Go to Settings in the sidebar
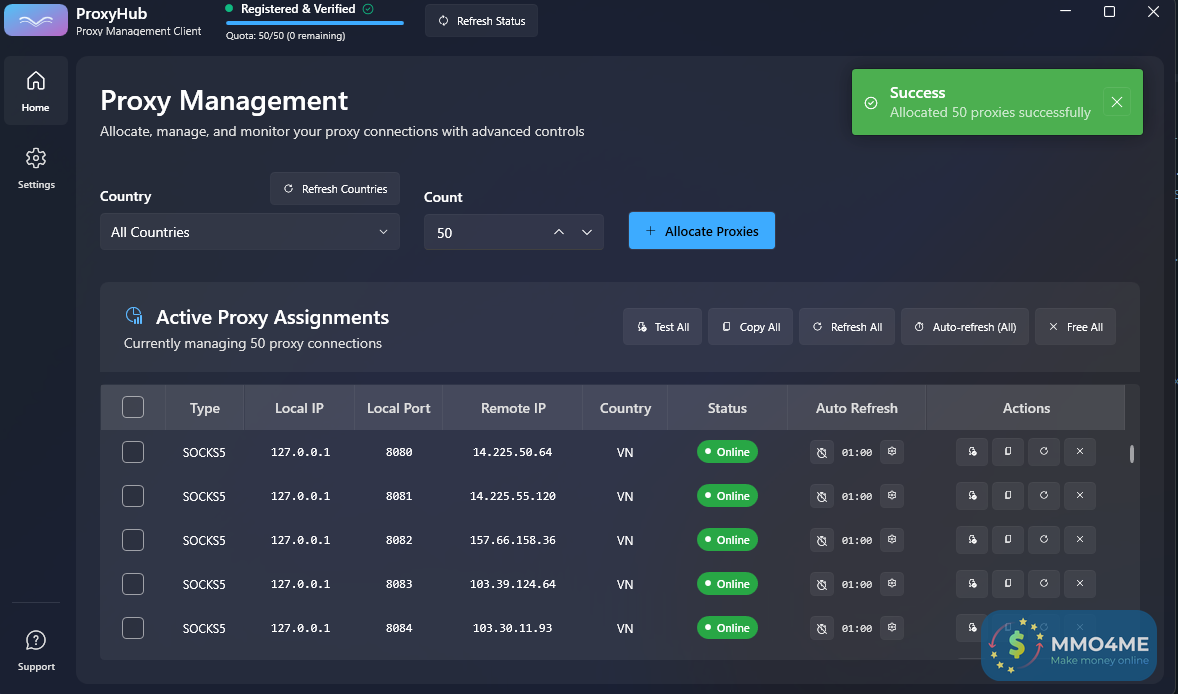The image size is (1178, 694). point(36,168)
